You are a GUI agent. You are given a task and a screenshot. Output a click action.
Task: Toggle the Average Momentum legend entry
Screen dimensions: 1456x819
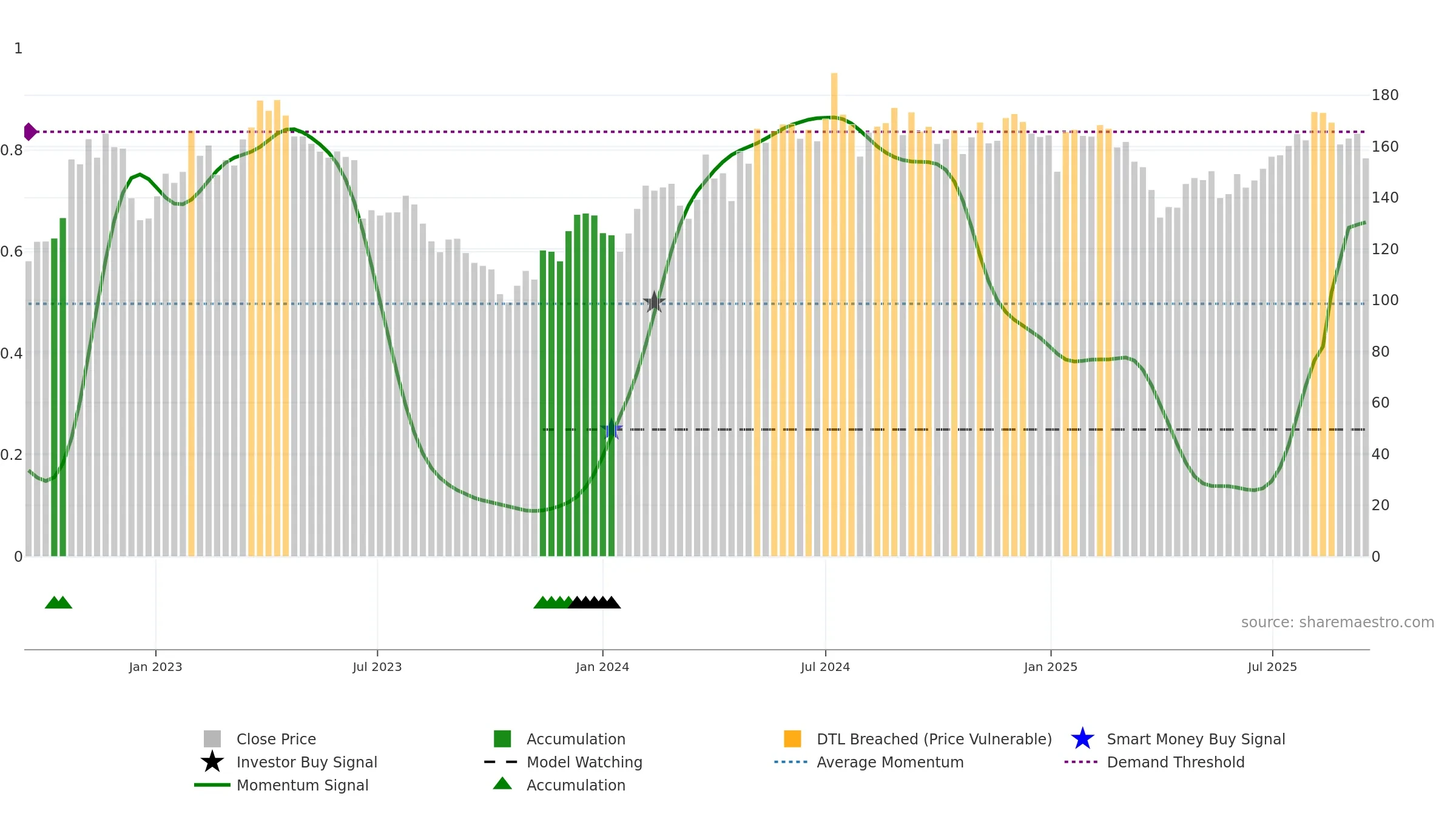(x=889, y=762)
